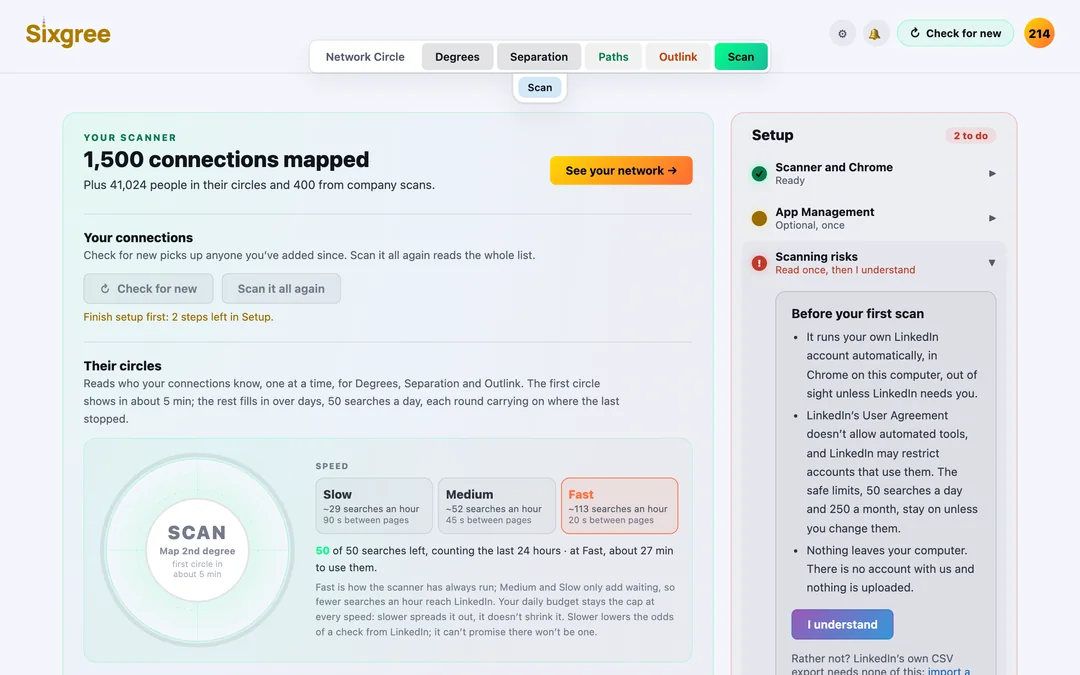Click the Scan sub-tab pill
This screenshot has width=1080, height=675.
[x=540, y=87]
